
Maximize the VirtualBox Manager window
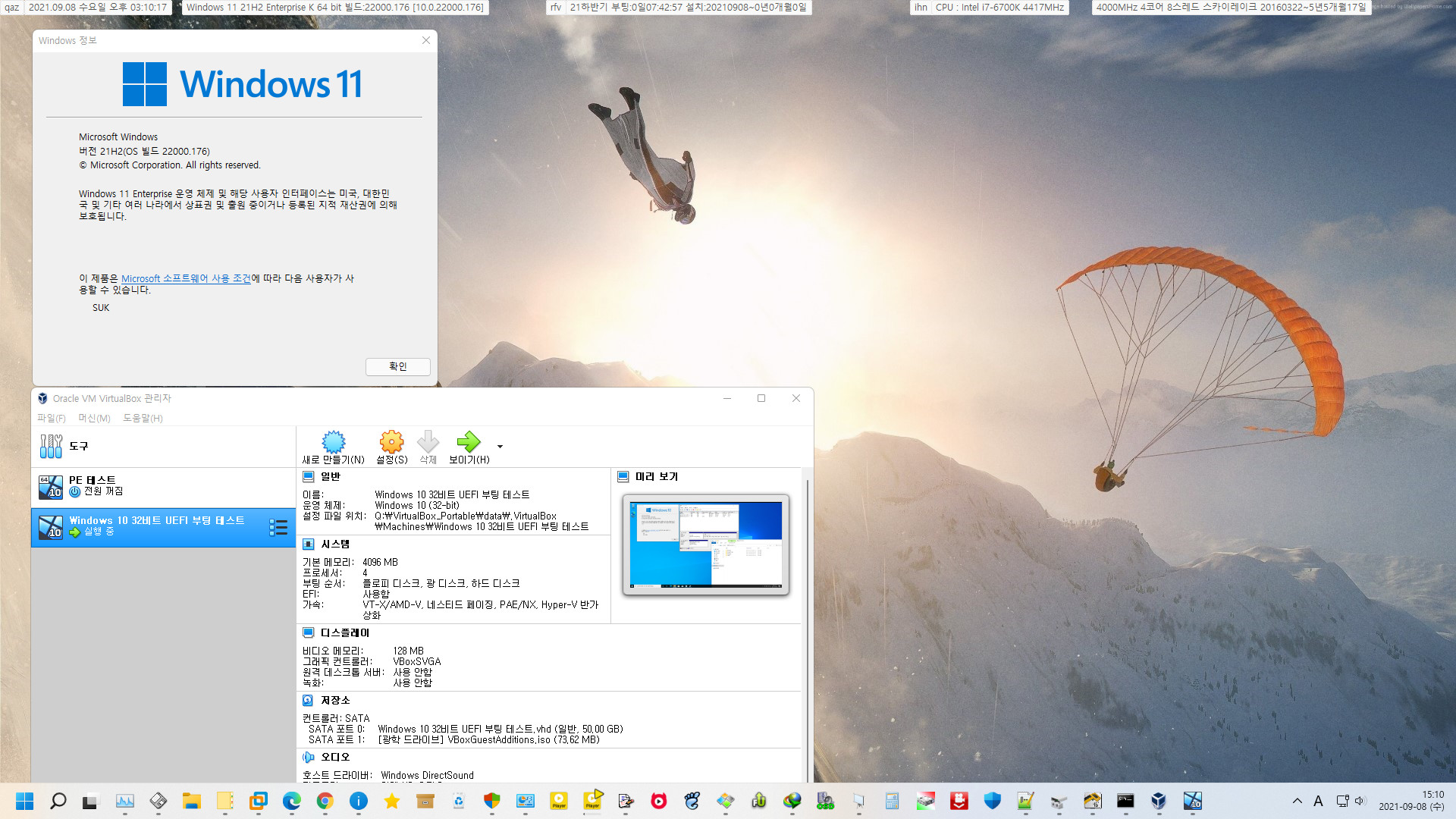click(761, 398)
